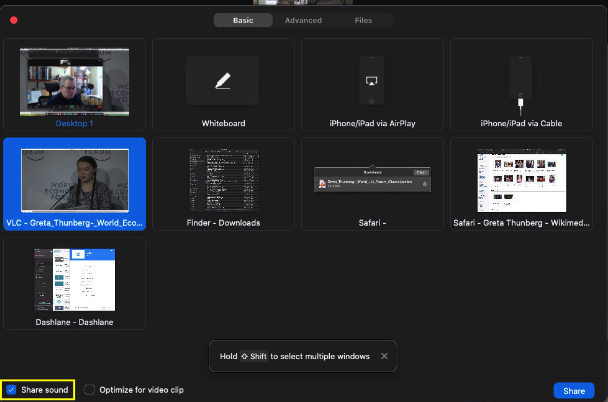Click the Dashlane - Dashlane caption
The image size is (608, 402).
click(x=75, y=322)
